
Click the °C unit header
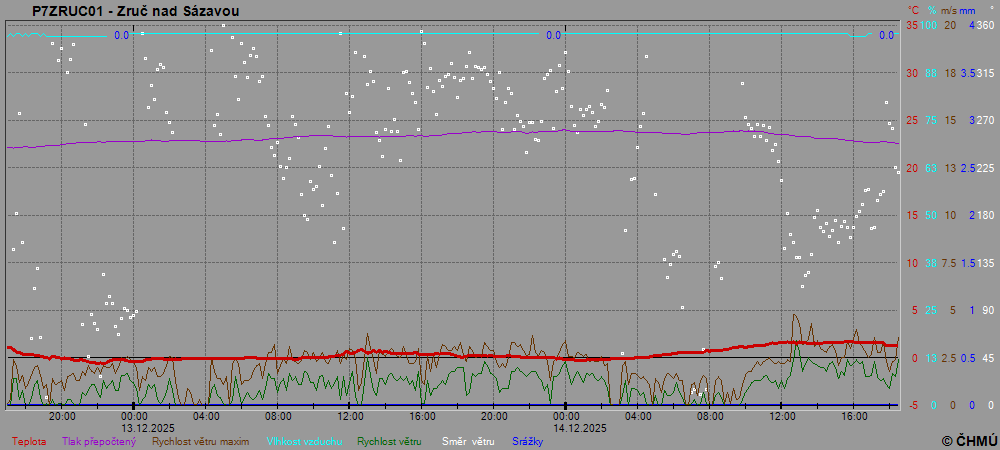click(912, 10)
